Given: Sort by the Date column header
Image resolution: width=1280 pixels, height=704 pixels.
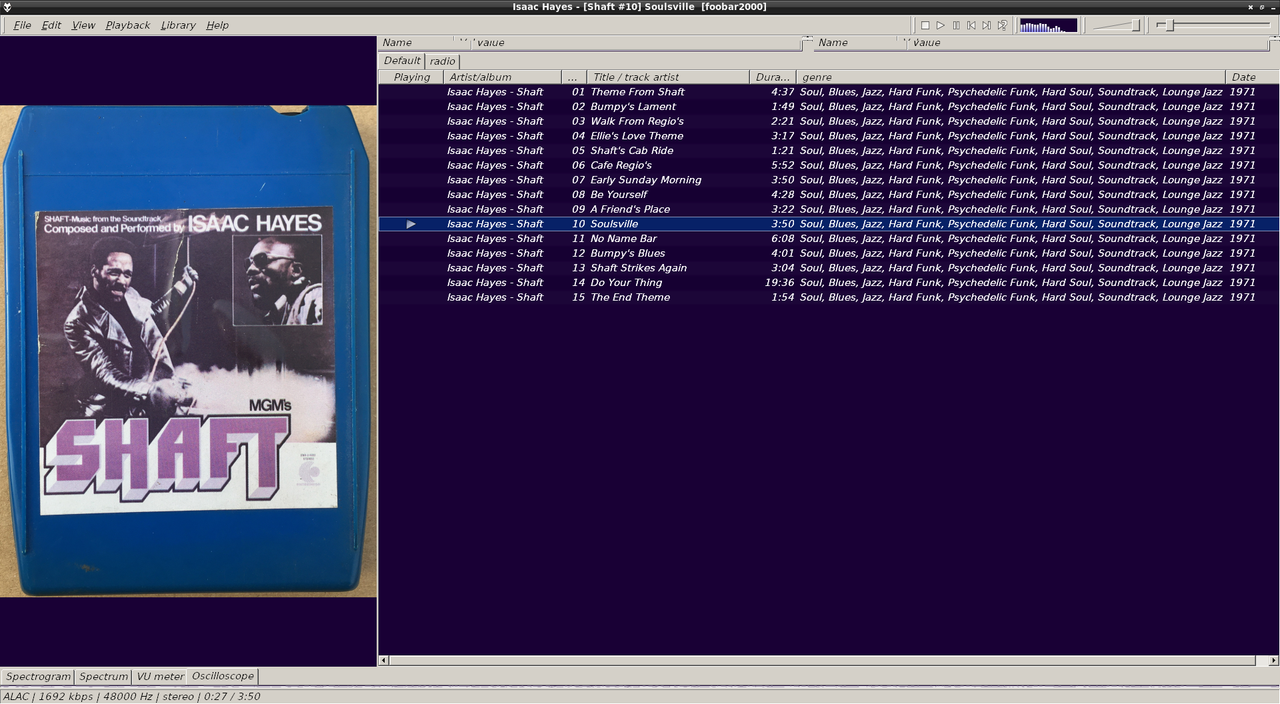Looking at the screenshot, I should pyautogui.click(x=1252, y=77).
